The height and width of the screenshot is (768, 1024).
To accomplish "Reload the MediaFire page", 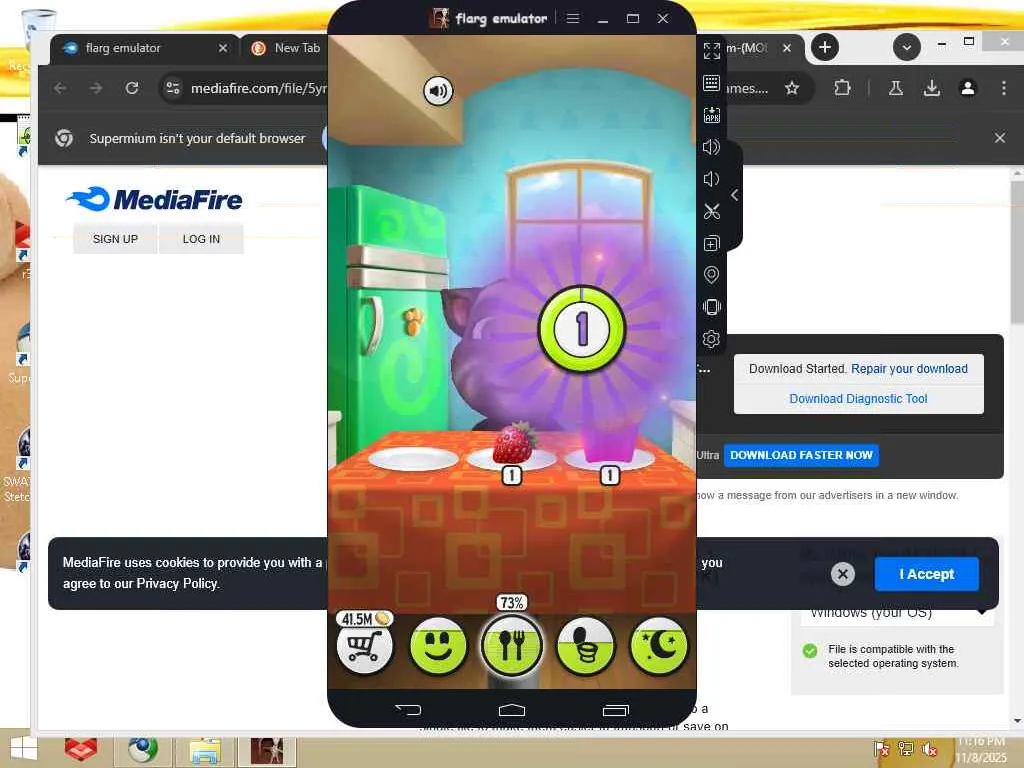I will (x=132, y=88).
